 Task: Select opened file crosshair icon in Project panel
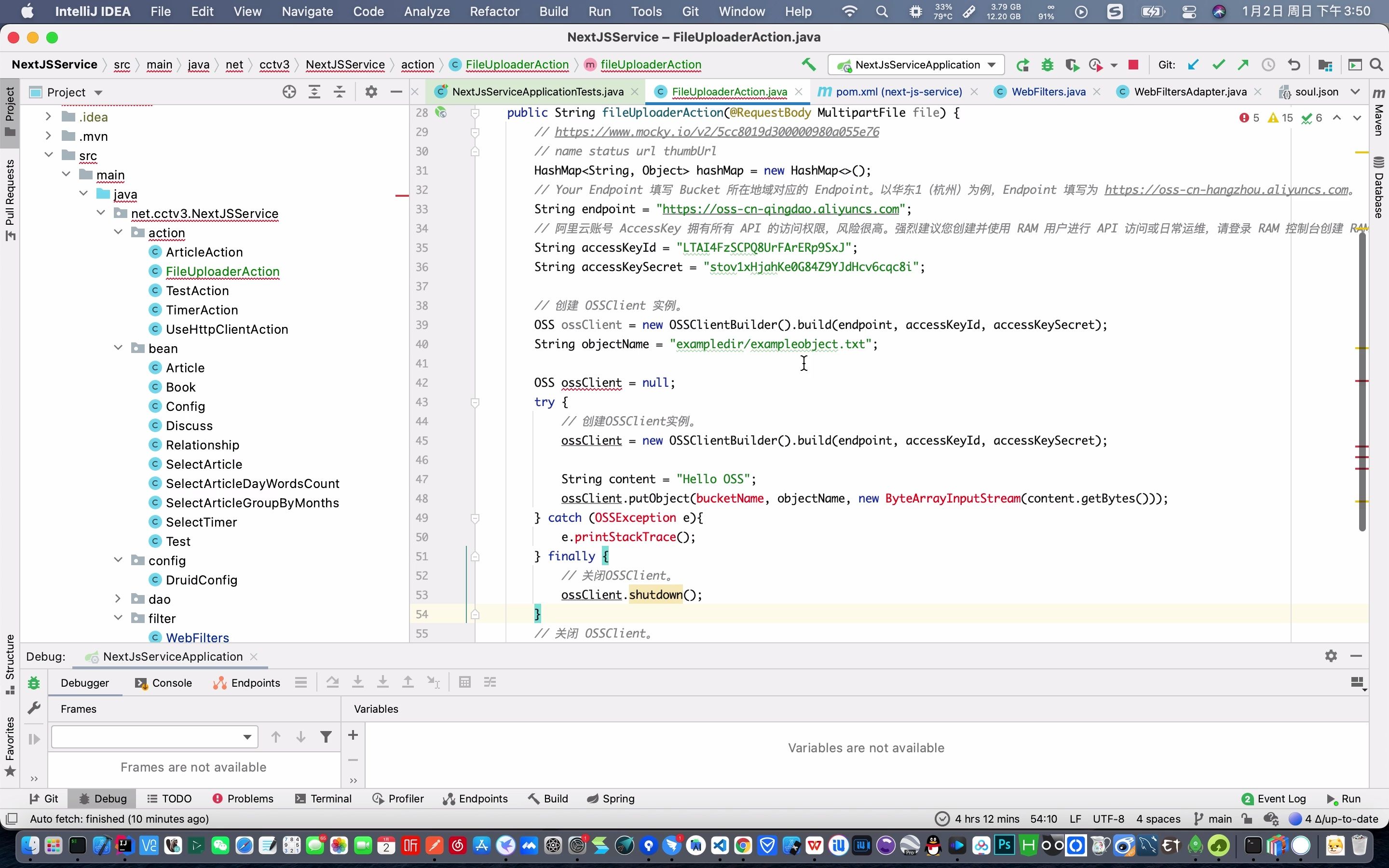coord(289,92)
